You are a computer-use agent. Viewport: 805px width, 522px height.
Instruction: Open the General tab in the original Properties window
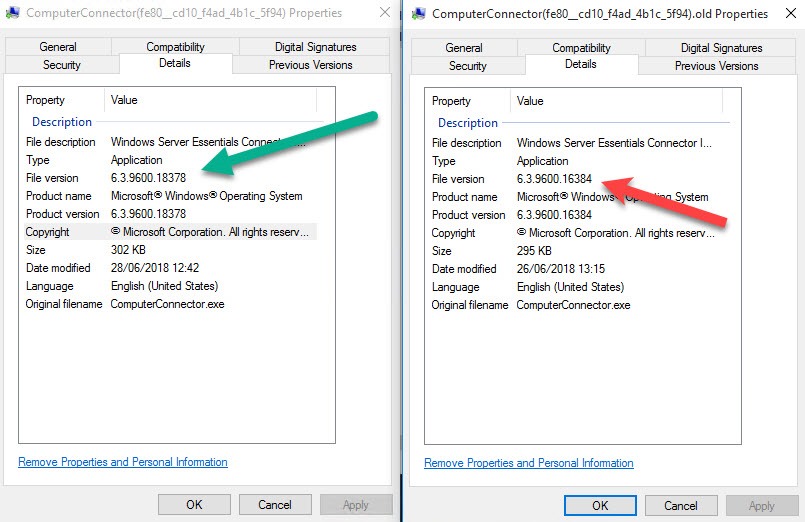58,47
